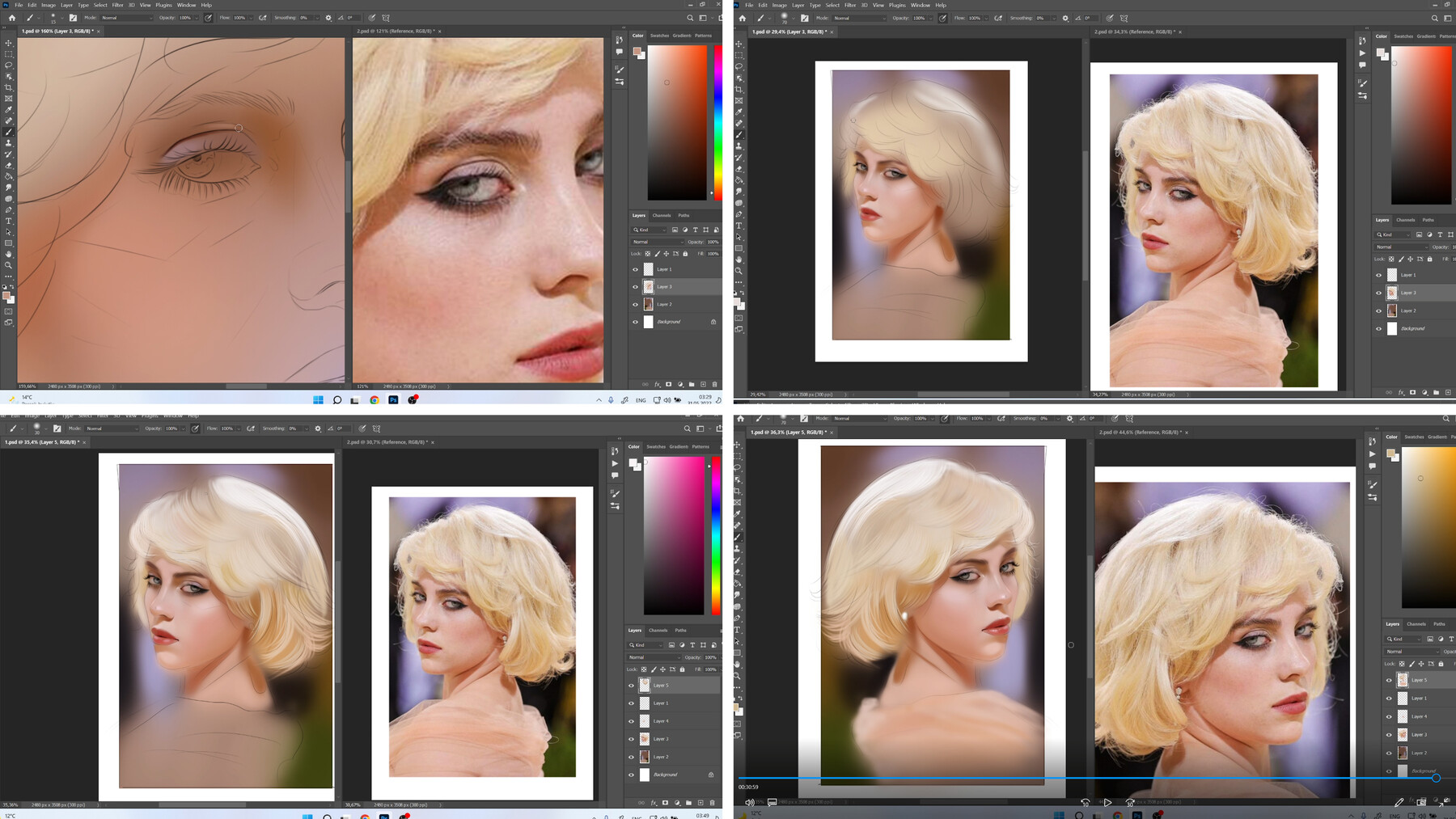Select Layer 2 row in top-left Layers panel
The width and height of the screenshot is (1456, 819).
click(676, 304)
